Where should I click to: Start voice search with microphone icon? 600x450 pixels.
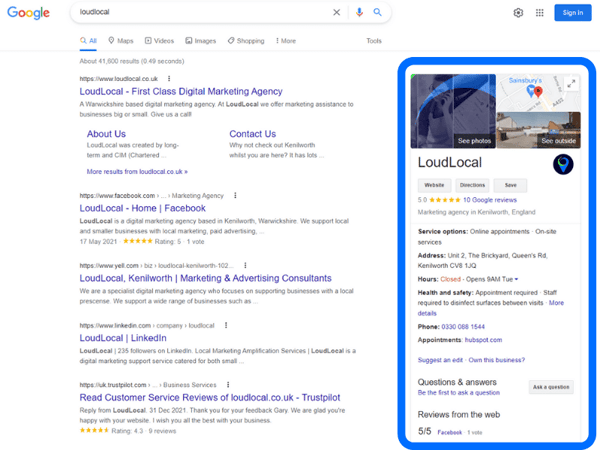coord(359,12)
